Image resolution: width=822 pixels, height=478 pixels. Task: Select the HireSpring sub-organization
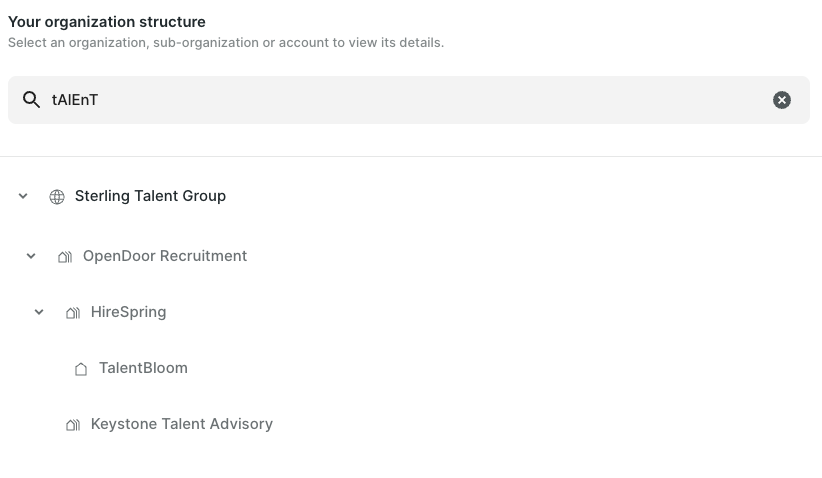pos(128,312)
